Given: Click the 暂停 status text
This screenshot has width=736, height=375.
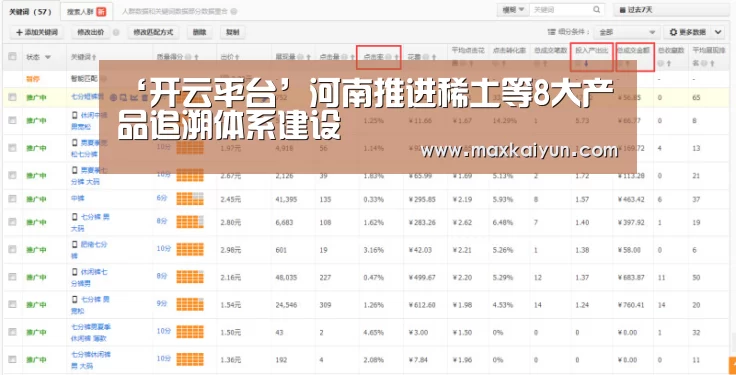Looking at the screenshot, I should pyautogui.click(x=33, y=79).
